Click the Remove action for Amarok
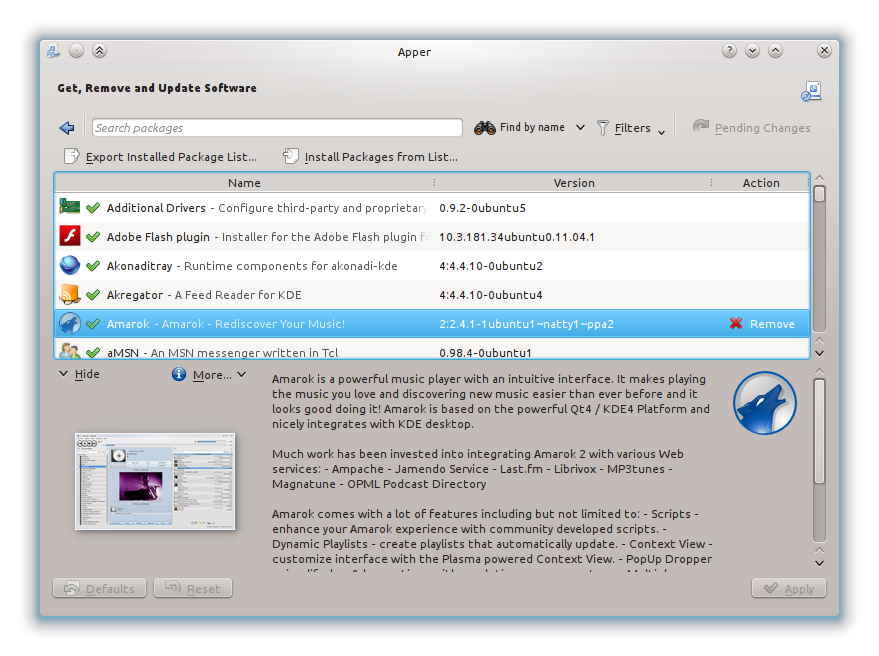This screenshot has width=879, height=656. click(x=762, y=324)
